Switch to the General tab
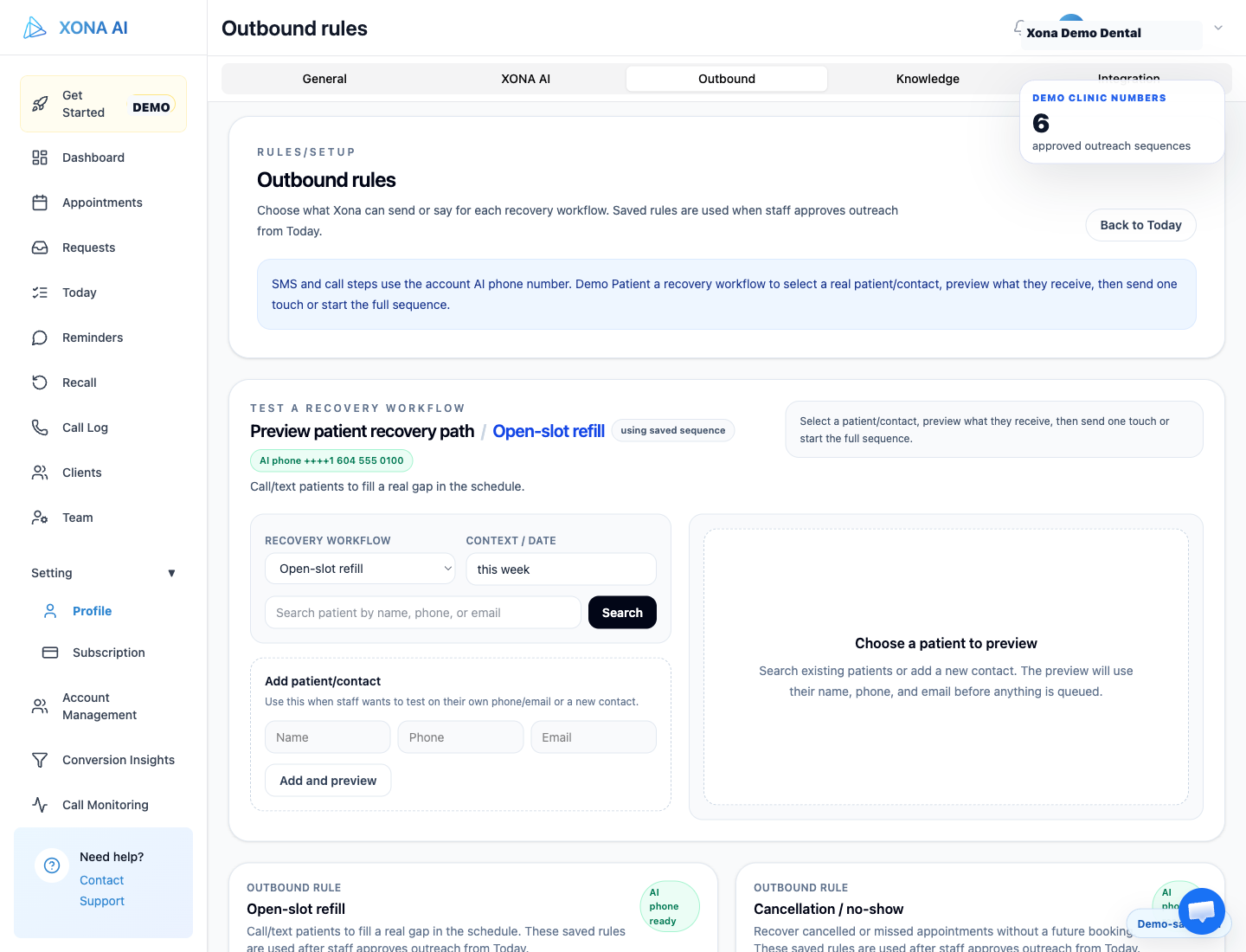The image size is (1246, 952). click(x=324, y=79)
